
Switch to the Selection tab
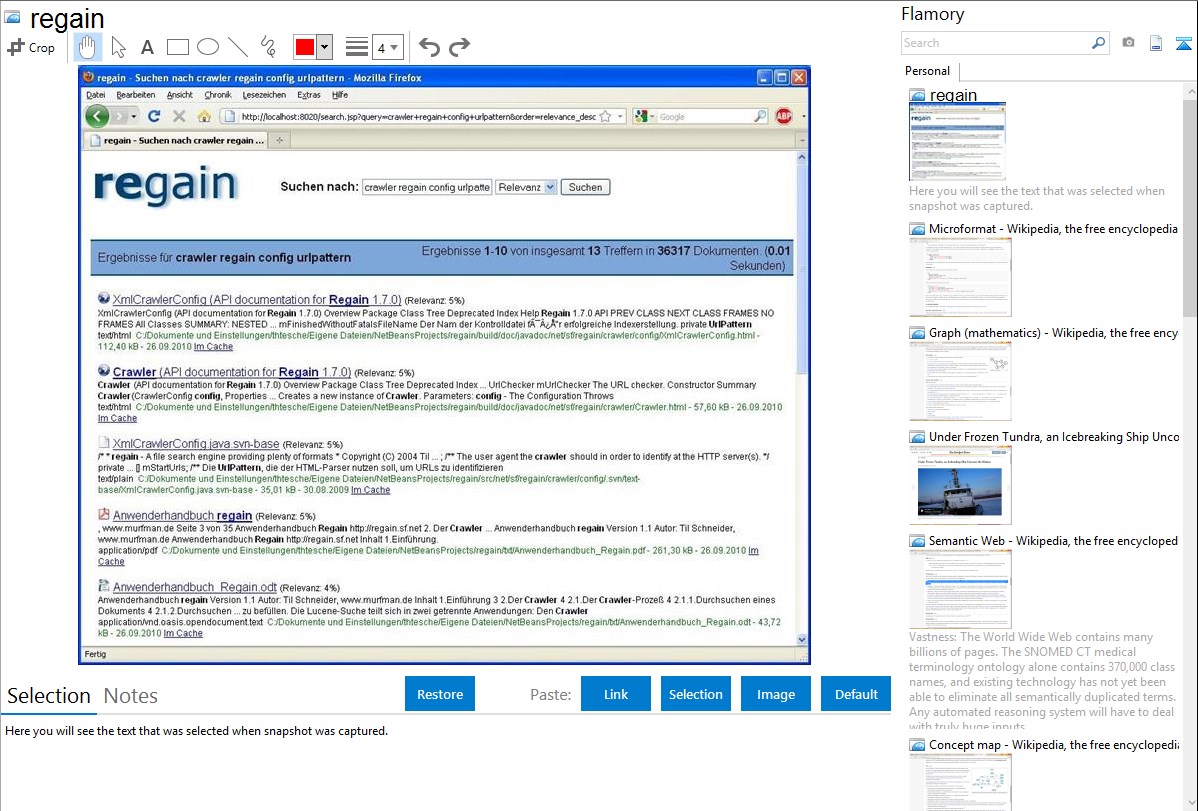[x=48, y=696]
